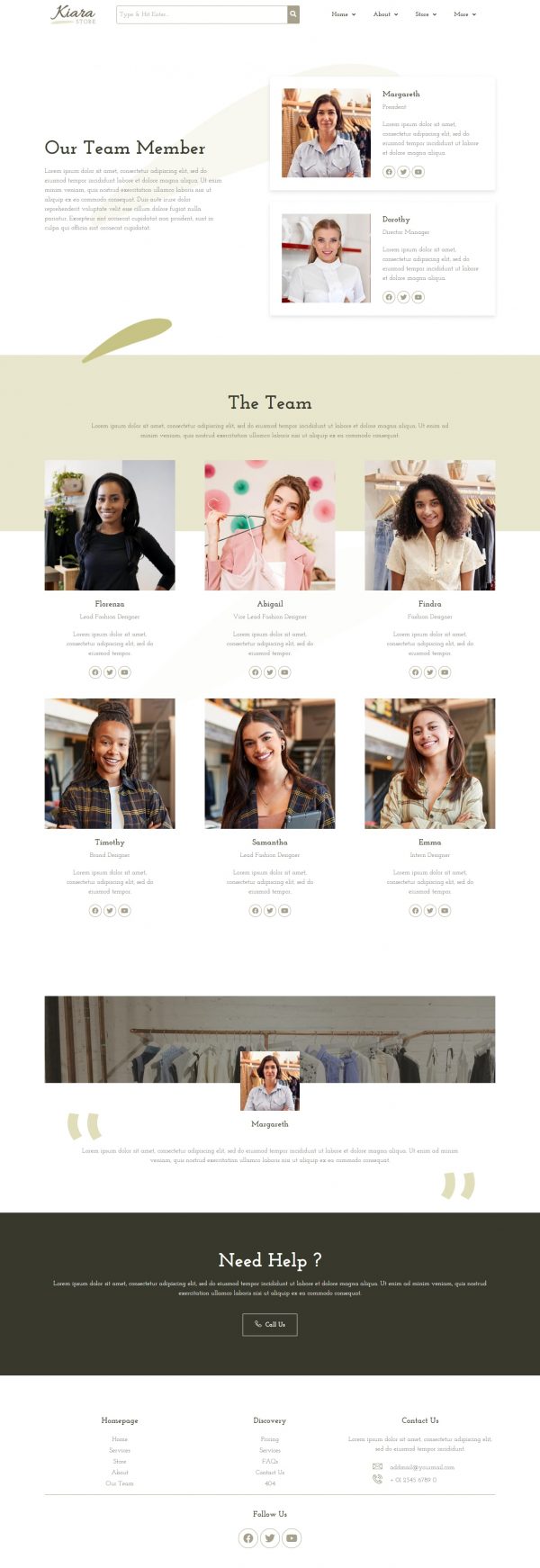
Task: Open the More navigation menu
Action: click(x=465, y=14)
